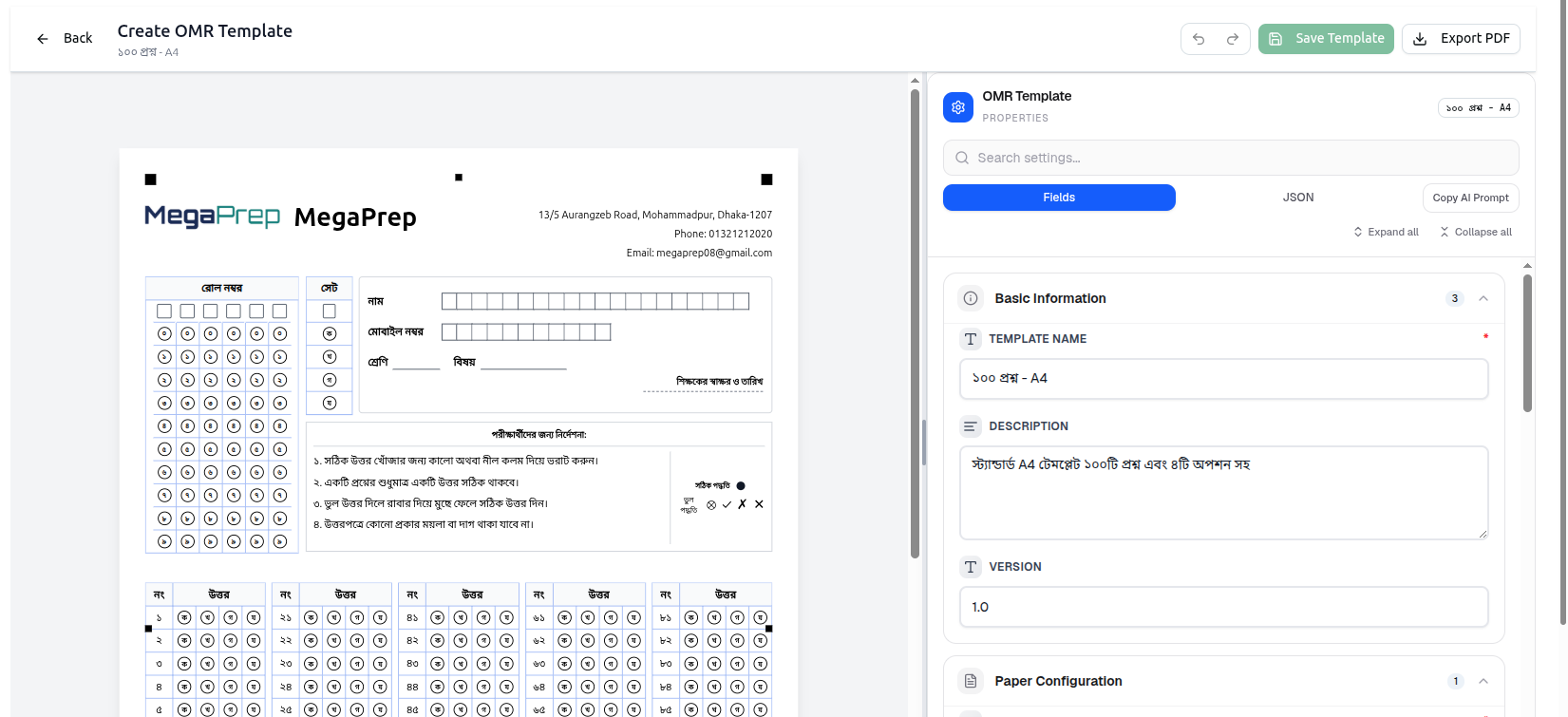Focus the Search settings field
This screenshot has width=1568, height=717.
tap(1231, 158)
